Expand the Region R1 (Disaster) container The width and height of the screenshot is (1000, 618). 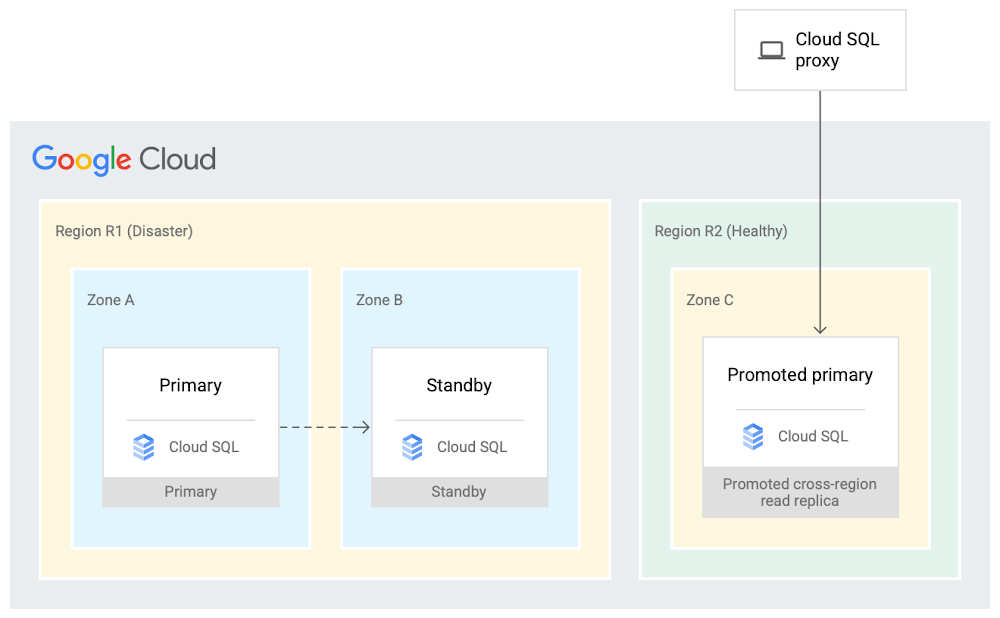click(x=124, y=230)
